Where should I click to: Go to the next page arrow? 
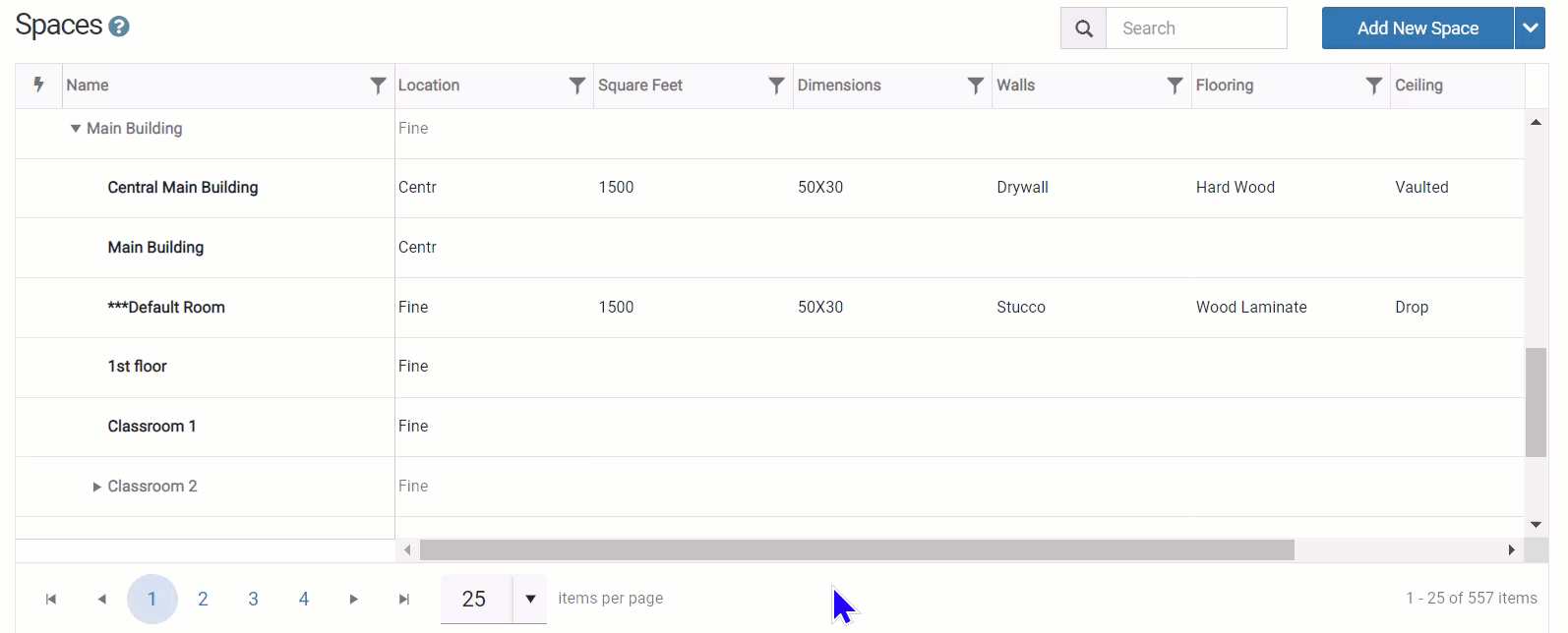coord(354,599)
